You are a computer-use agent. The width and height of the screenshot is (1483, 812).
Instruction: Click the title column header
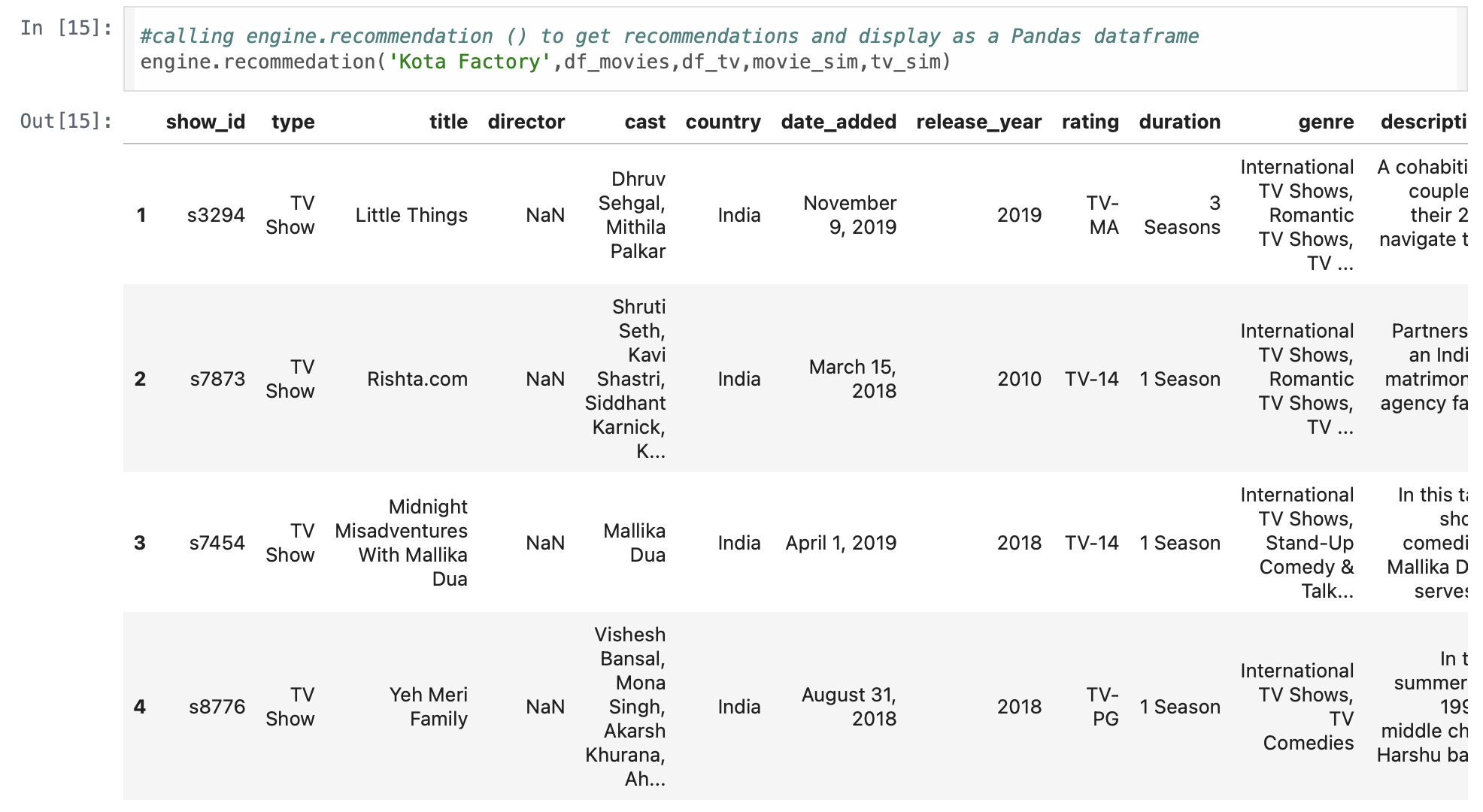pyautogui.click(x=448, y=122)
